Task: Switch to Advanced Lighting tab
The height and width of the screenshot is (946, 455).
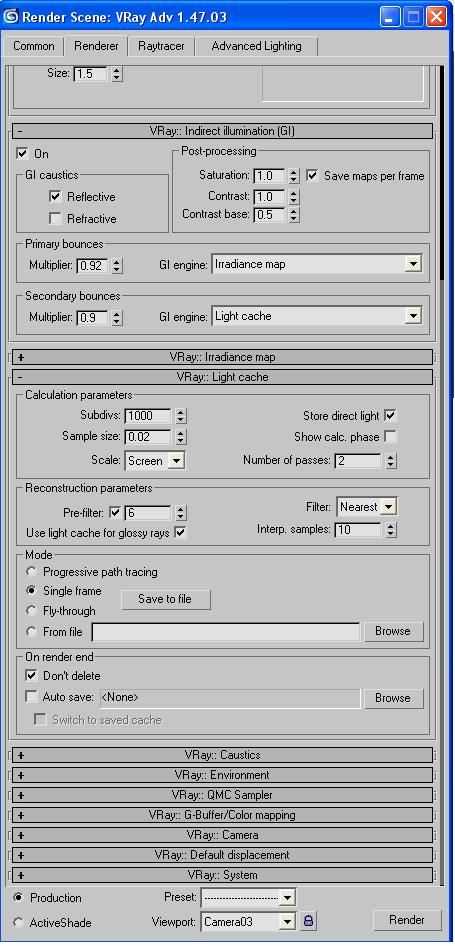Action: coord(256,46)
